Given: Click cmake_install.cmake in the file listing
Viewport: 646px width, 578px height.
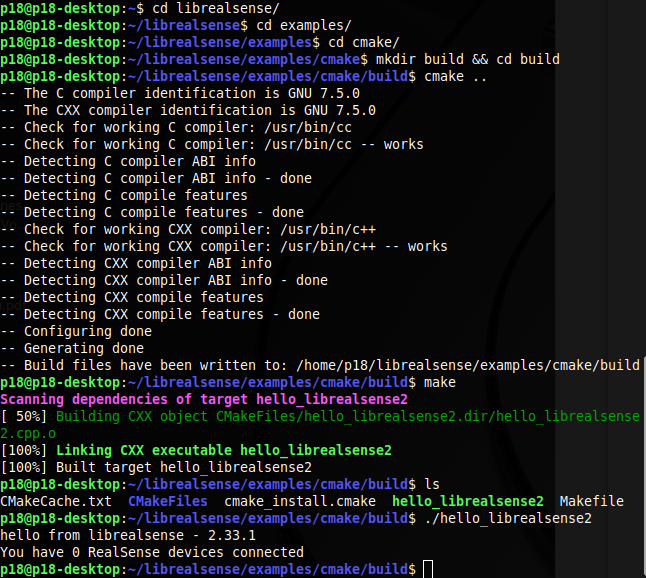Looking at the screenshot, I should [300, 501].
